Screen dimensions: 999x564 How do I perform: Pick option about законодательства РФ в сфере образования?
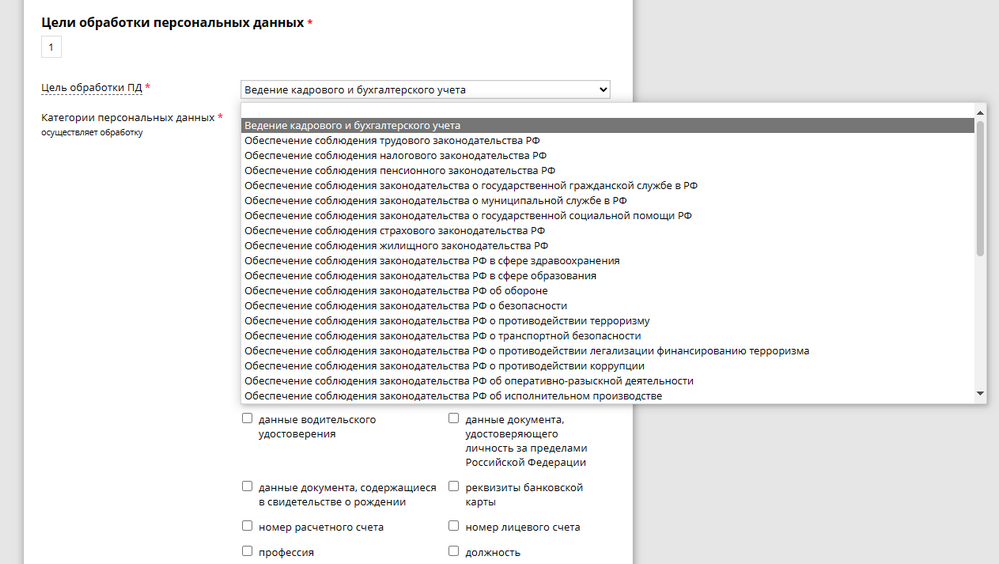click(420, 276)
